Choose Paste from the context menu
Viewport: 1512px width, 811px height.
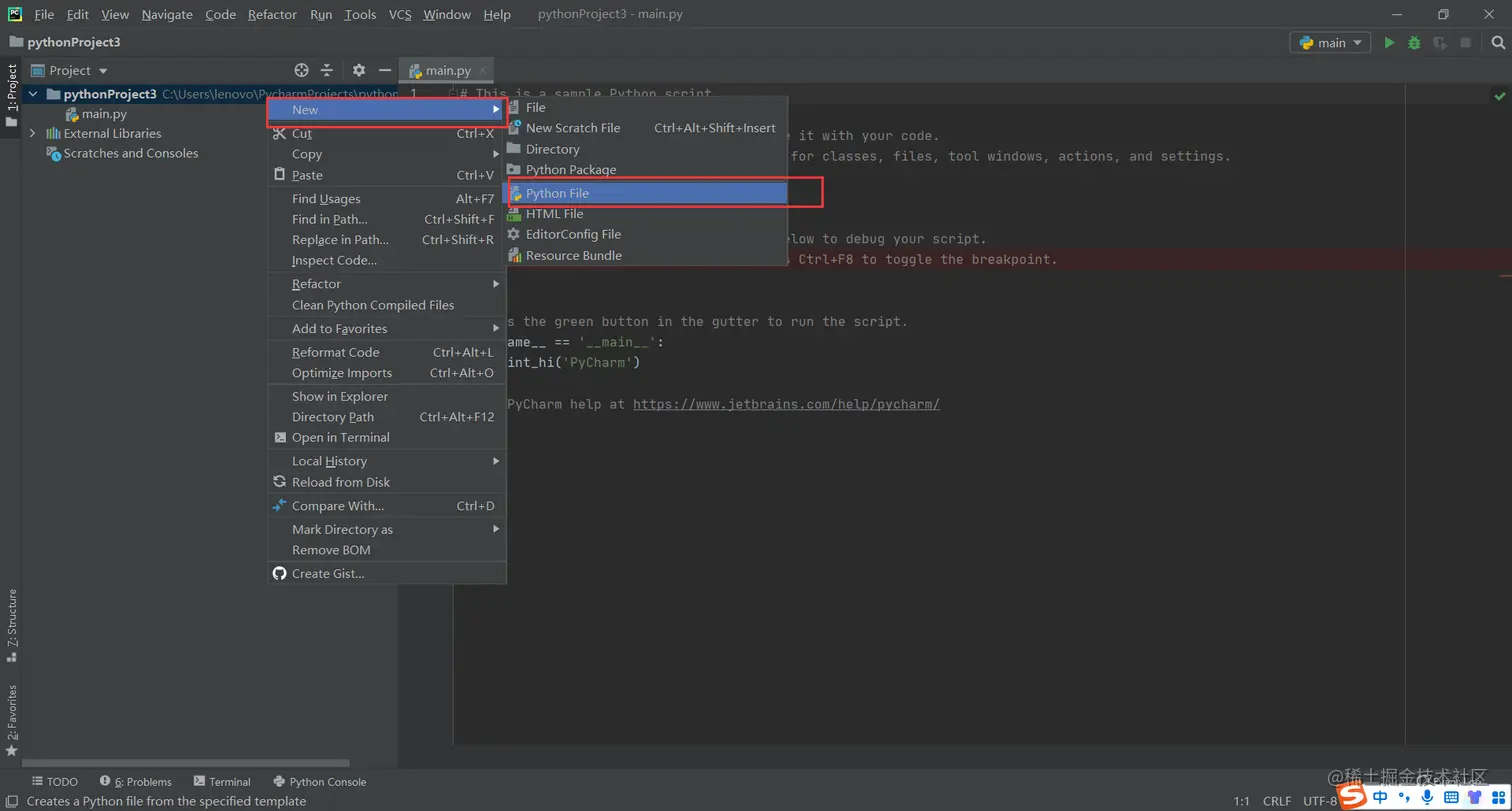(386, 175)
